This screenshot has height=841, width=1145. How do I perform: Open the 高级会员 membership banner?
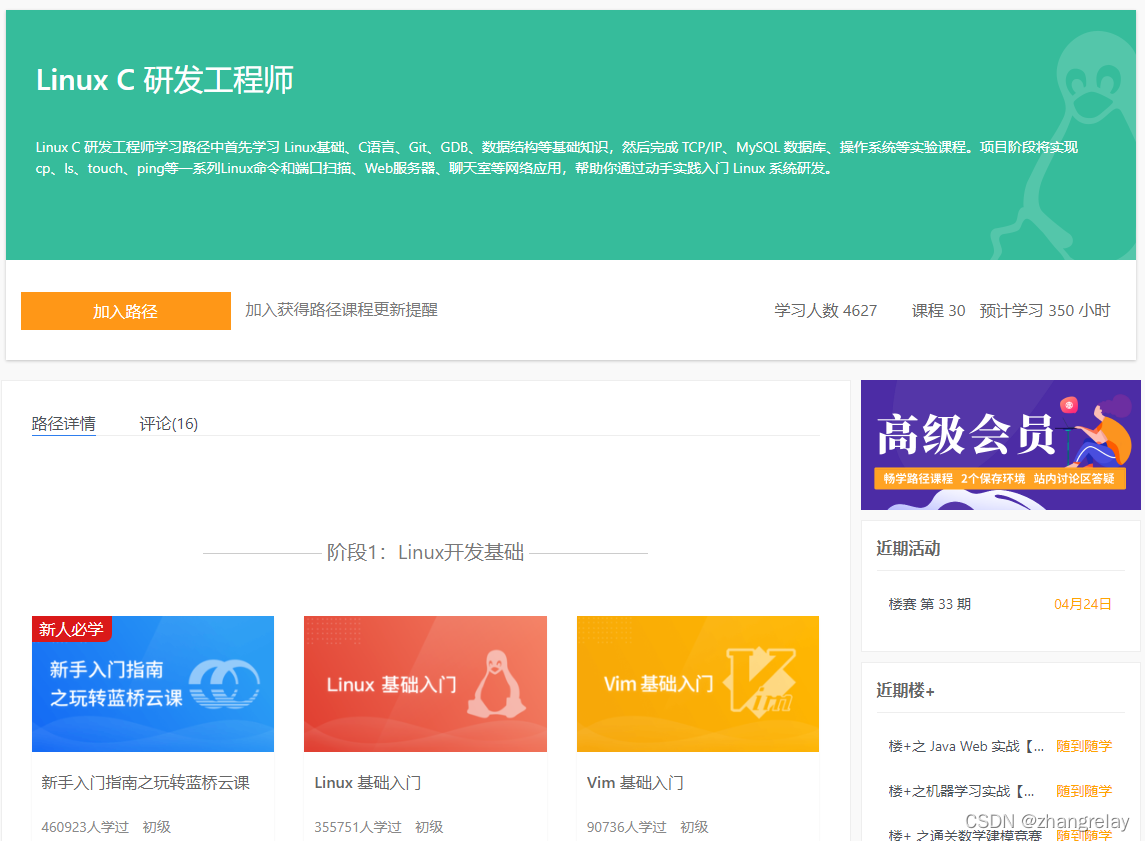pyautogui.click(x=1000, y=445)
